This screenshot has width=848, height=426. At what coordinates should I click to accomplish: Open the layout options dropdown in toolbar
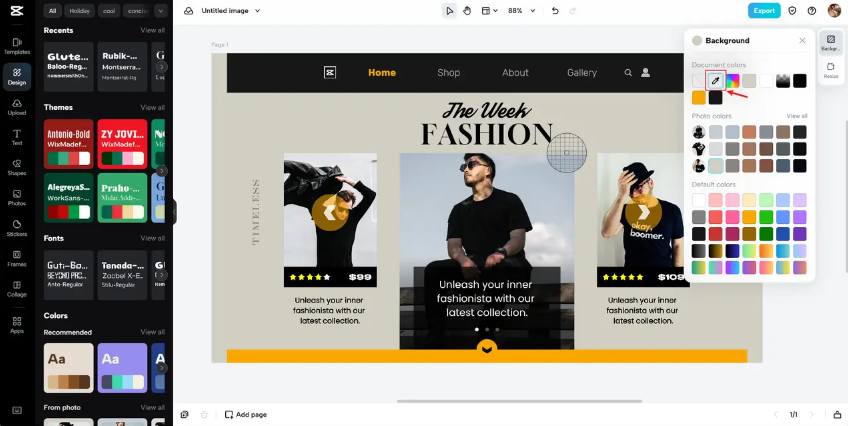pos(489,11)
